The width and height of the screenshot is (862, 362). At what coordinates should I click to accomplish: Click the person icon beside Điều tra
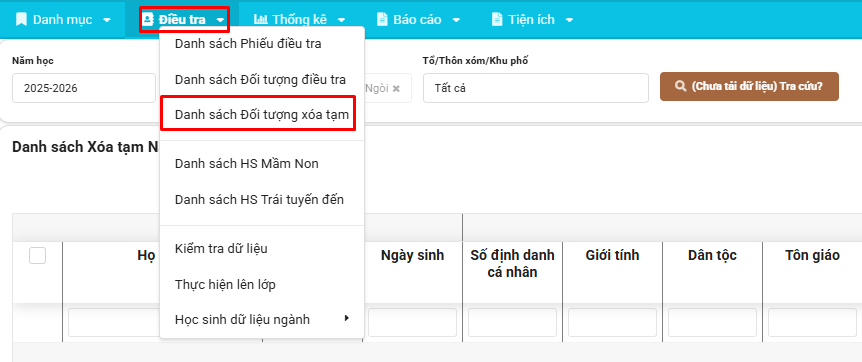(148, 20)
